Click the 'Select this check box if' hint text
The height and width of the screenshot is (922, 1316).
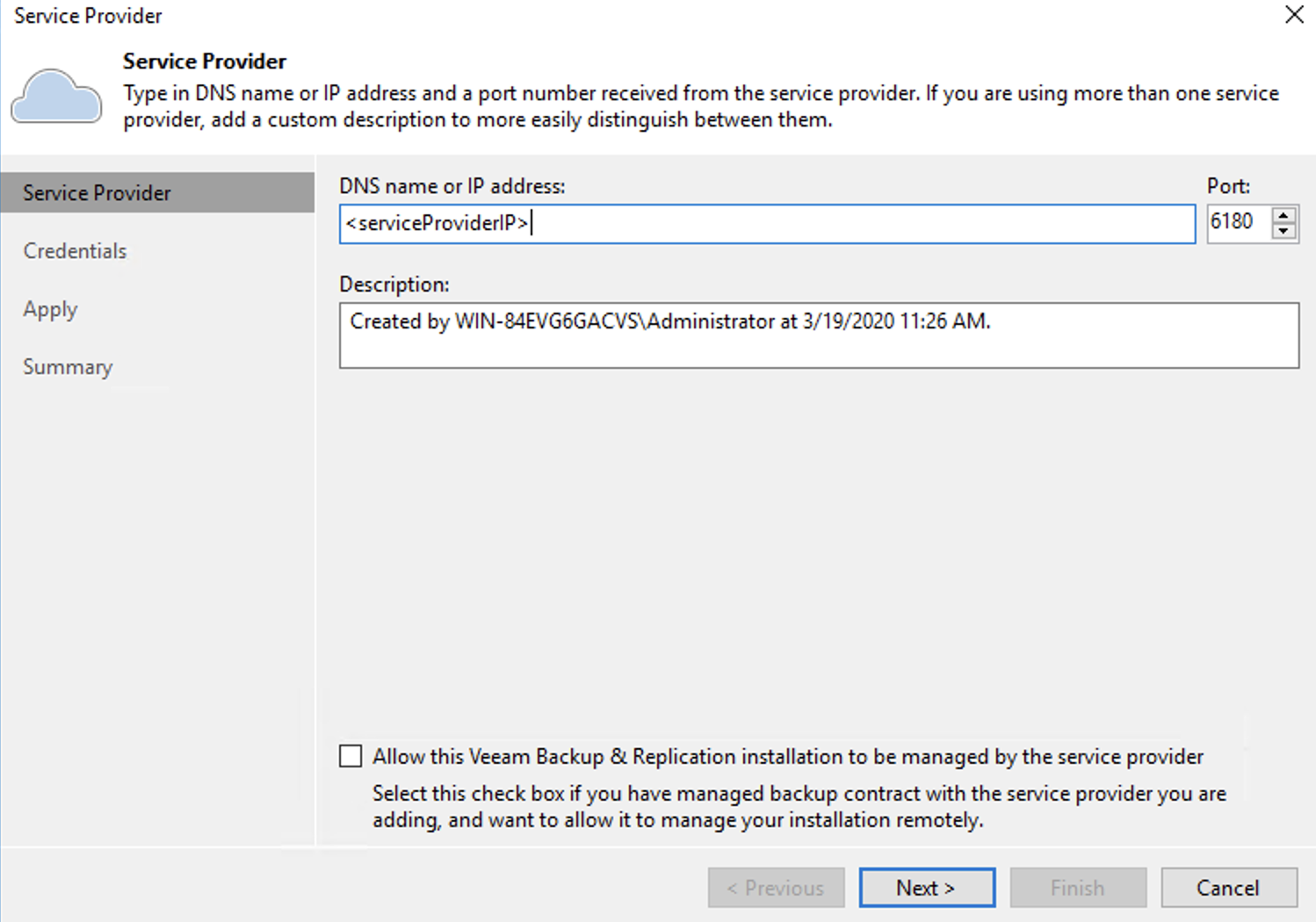[x=799, y=807]
